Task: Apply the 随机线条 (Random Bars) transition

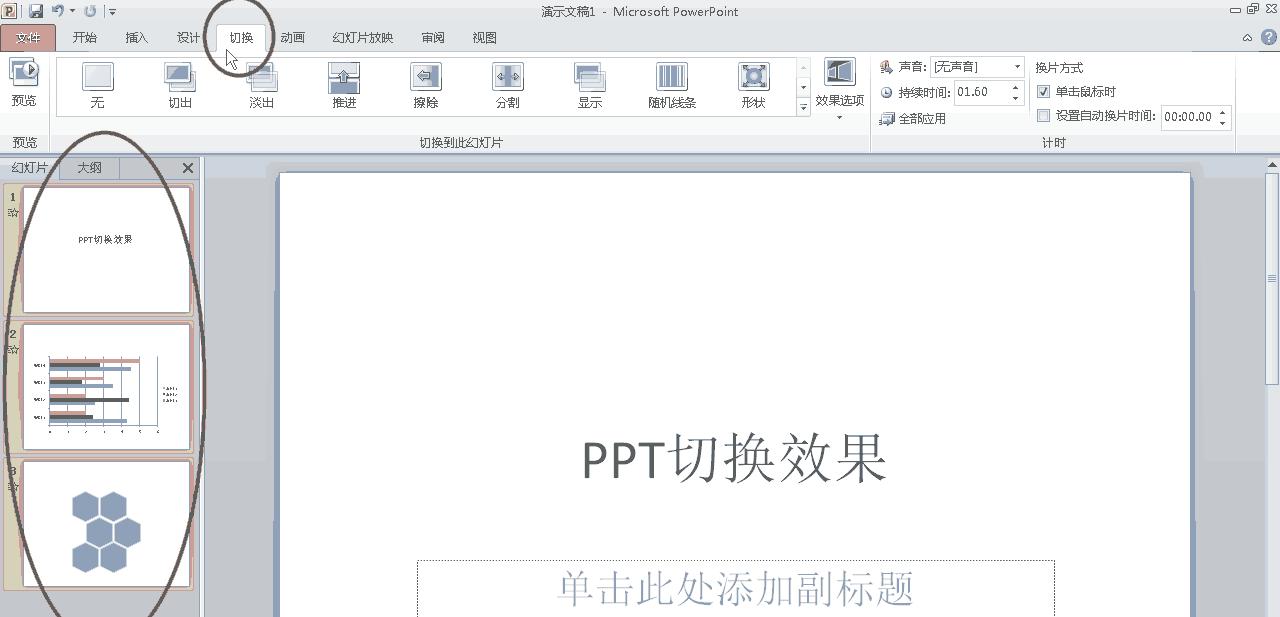Action: coord(670,84)
